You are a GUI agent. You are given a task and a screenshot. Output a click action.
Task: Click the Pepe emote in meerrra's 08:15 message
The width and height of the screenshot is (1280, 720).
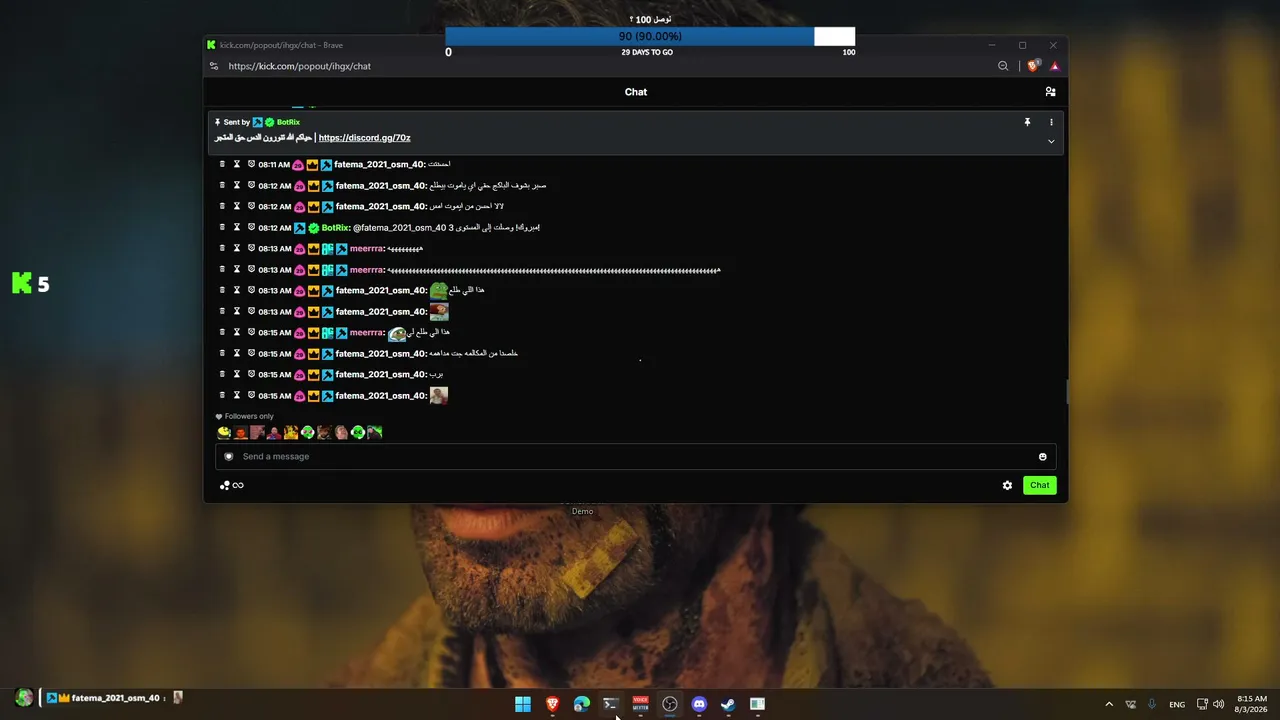click(x=397, y=333)
